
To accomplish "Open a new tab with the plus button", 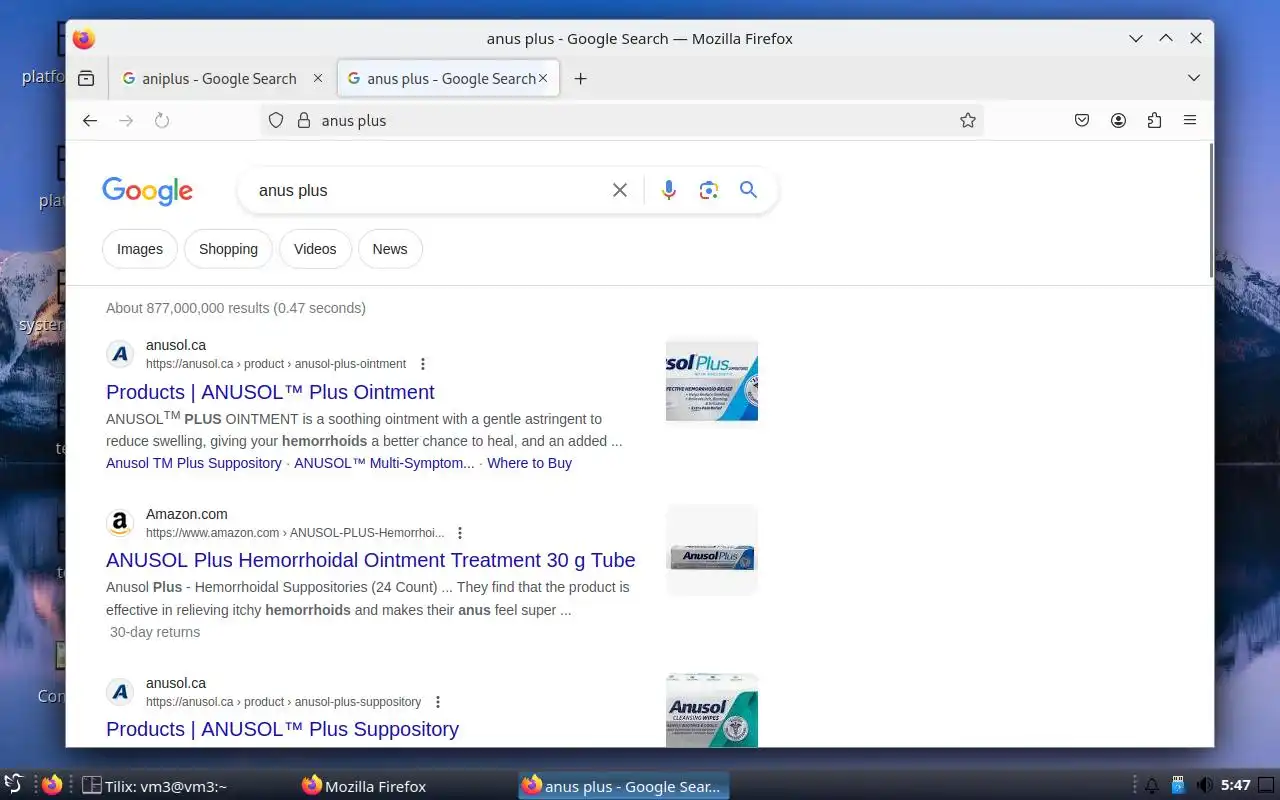I will coord(580,78).
